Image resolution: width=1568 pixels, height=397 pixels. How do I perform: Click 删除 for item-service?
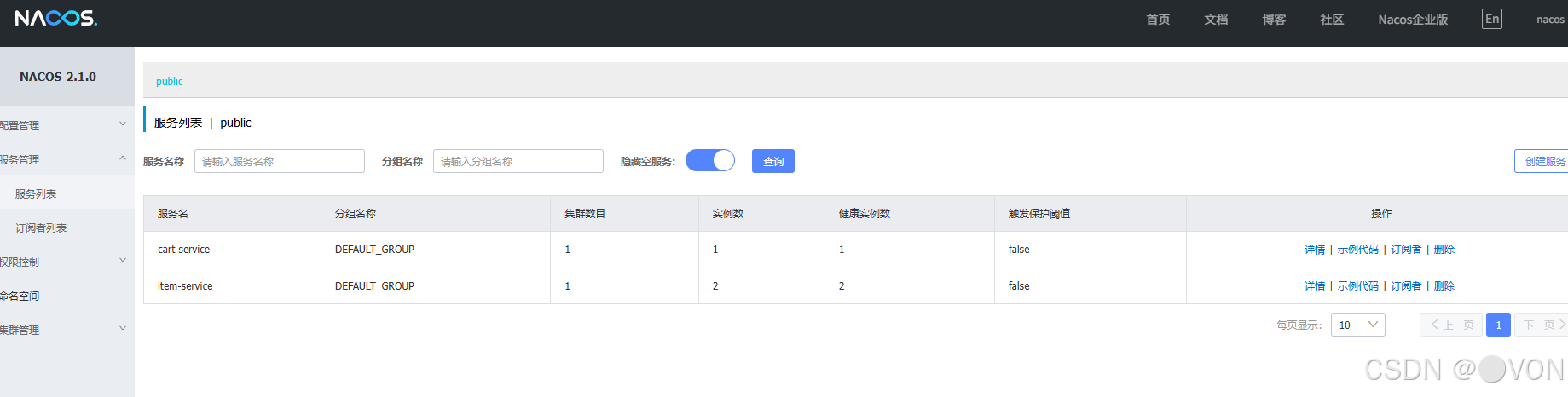1444,286
